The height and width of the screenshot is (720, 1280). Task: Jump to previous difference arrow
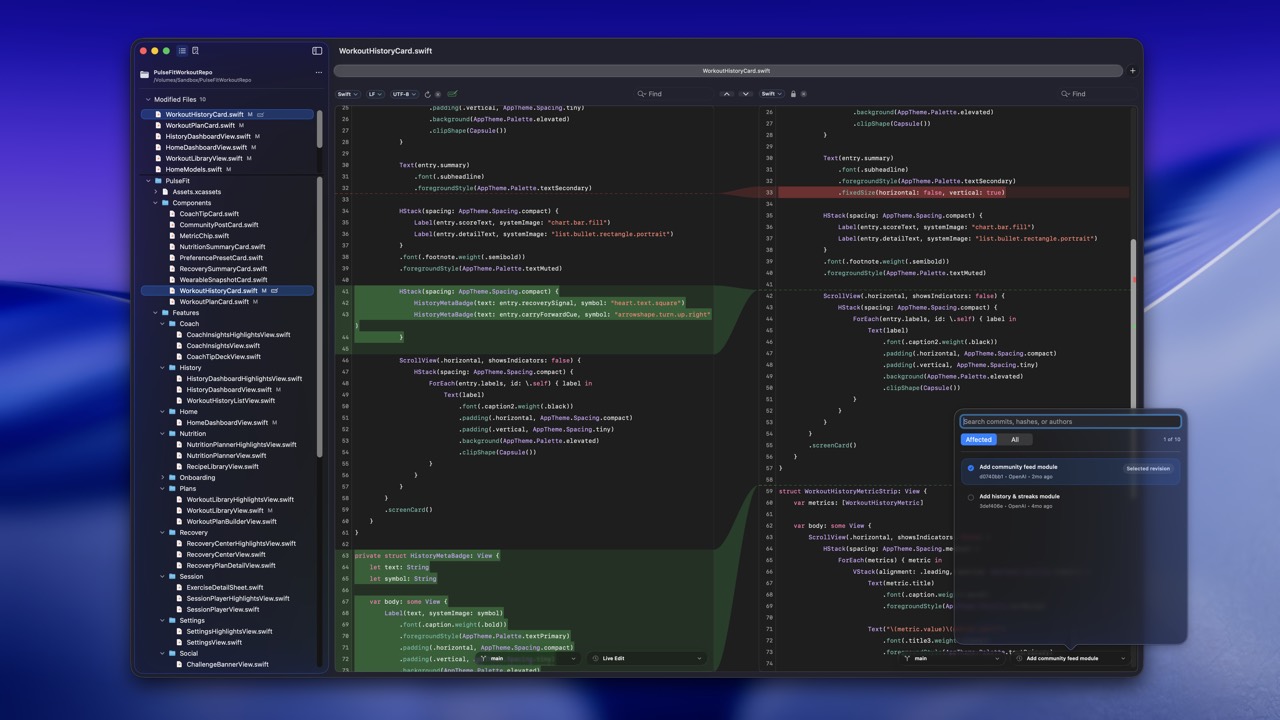(727, 94)
